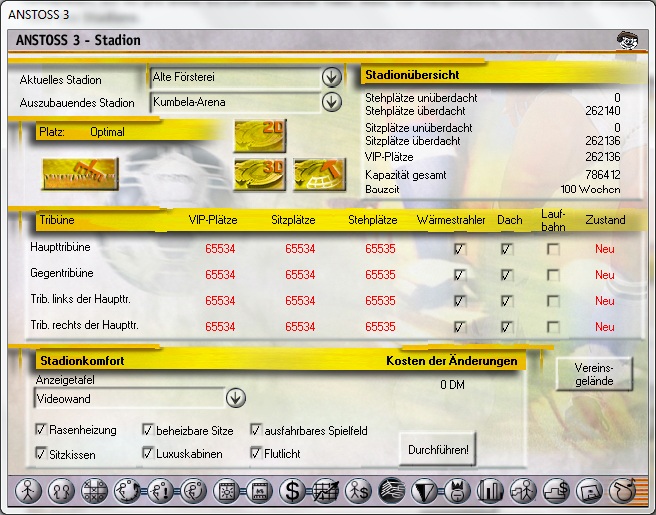Click the player inside swirl icon
The width and height of the screenshot is (656, 515).
[x=193, y=490]
